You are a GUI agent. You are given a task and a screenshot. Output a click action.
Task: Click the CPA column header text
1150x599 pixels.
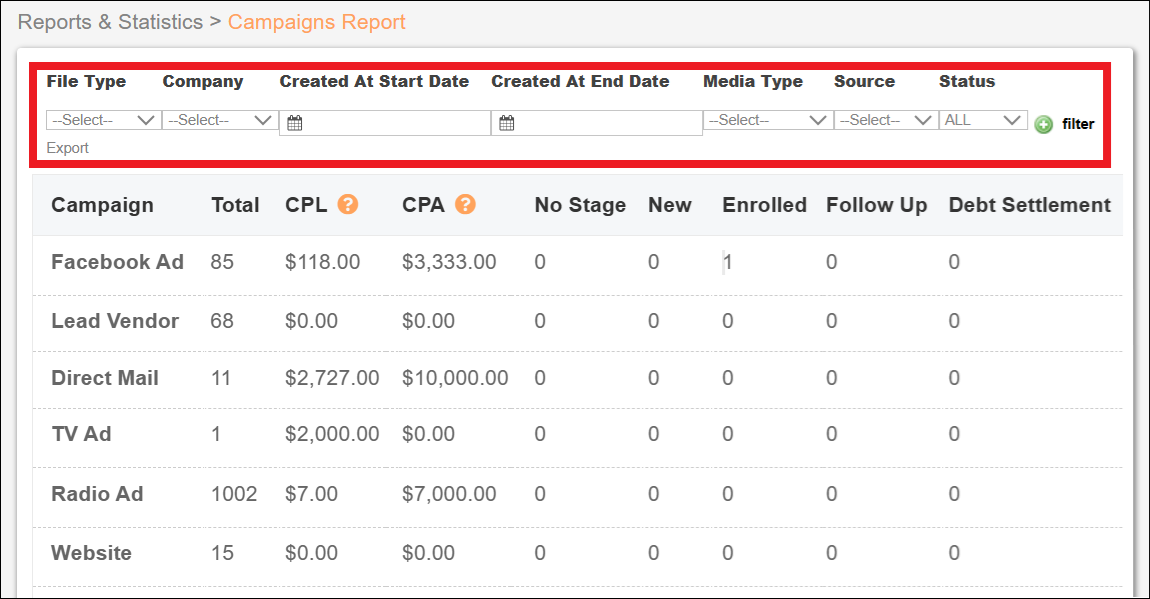tap(423, 205)
